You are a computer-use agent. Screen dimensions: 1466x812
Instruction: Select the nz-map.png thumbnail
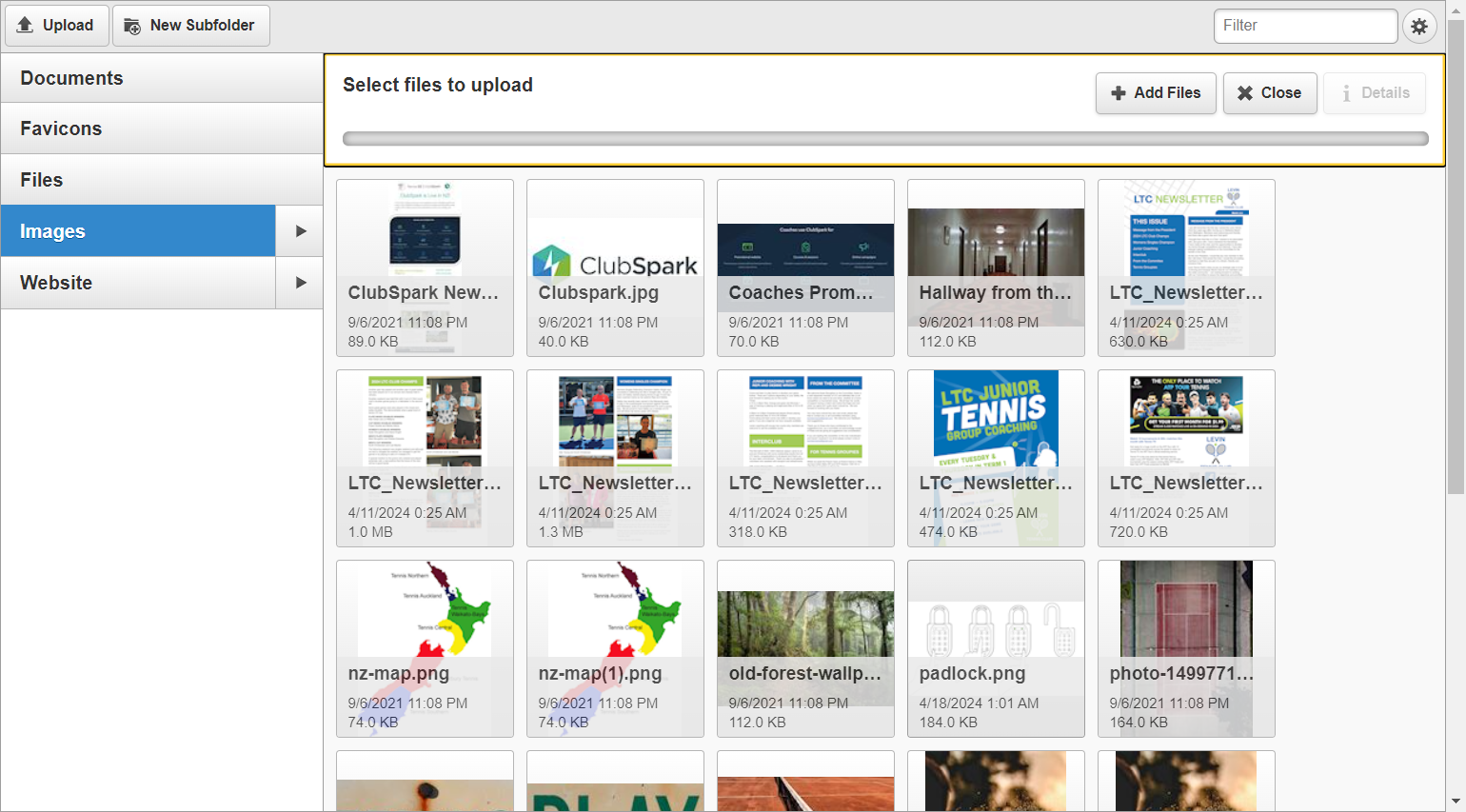point(425,649)
